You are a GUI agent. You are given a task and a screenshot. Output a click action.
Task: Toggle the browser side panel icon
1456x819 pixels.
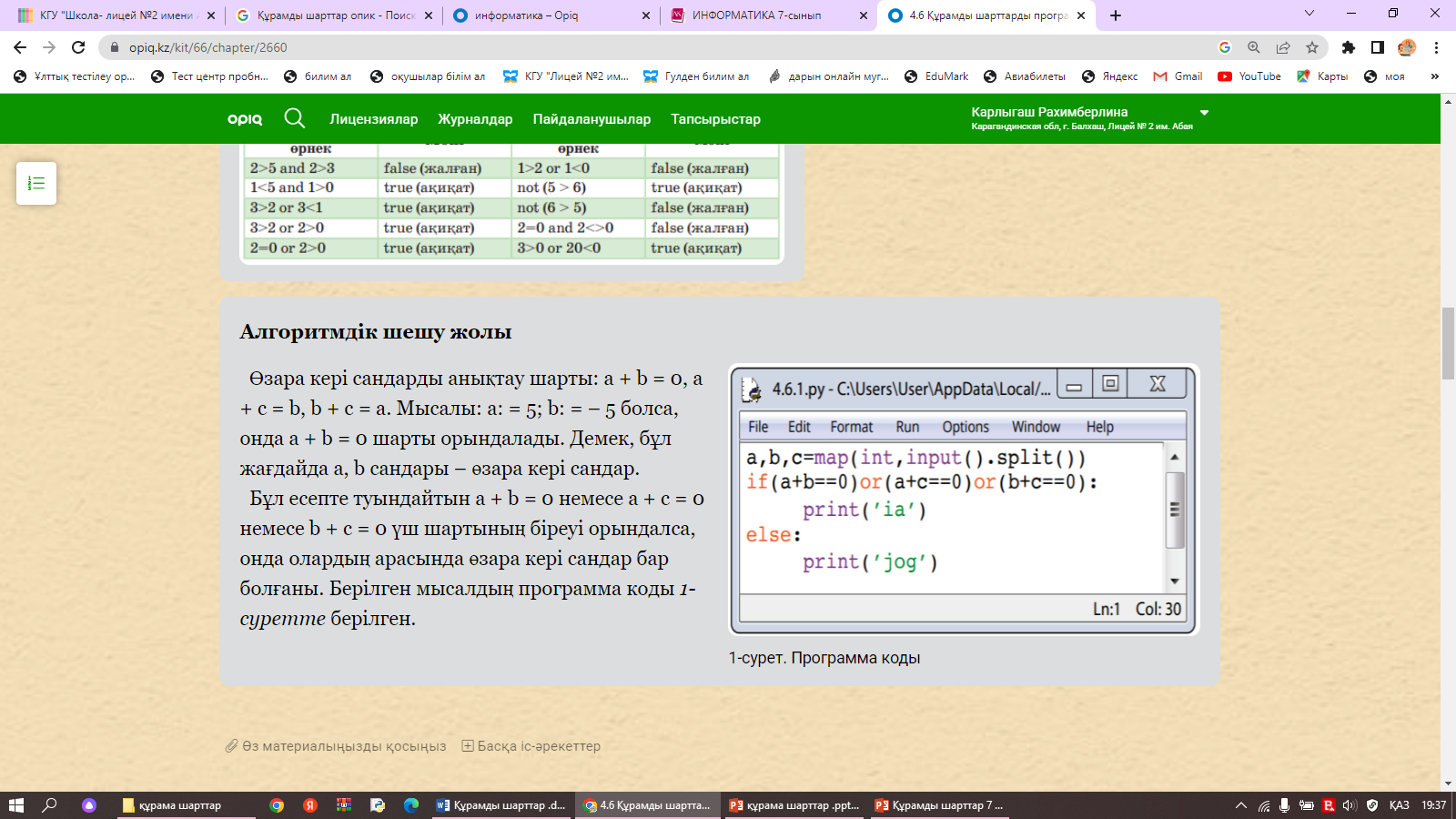(1378, 47)
